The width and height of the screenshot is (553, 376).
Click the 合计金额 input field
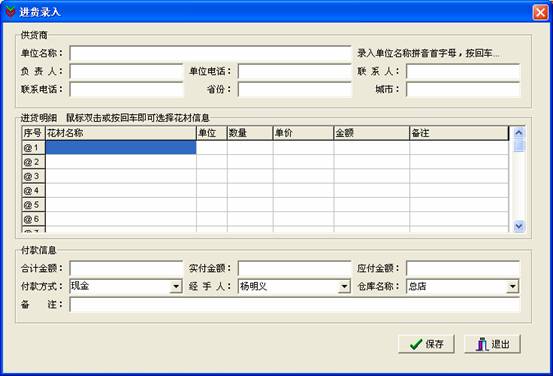(126, 269)
